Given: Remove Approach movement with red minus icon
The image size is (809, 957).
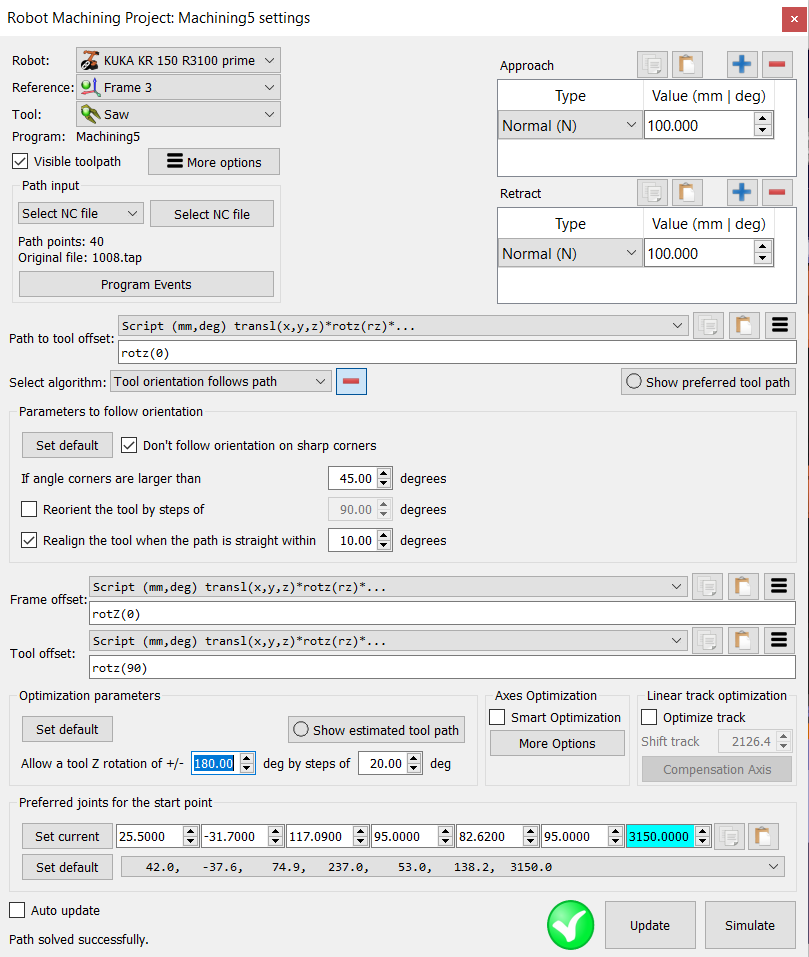Looking at the screenshot, I should 777,65.
